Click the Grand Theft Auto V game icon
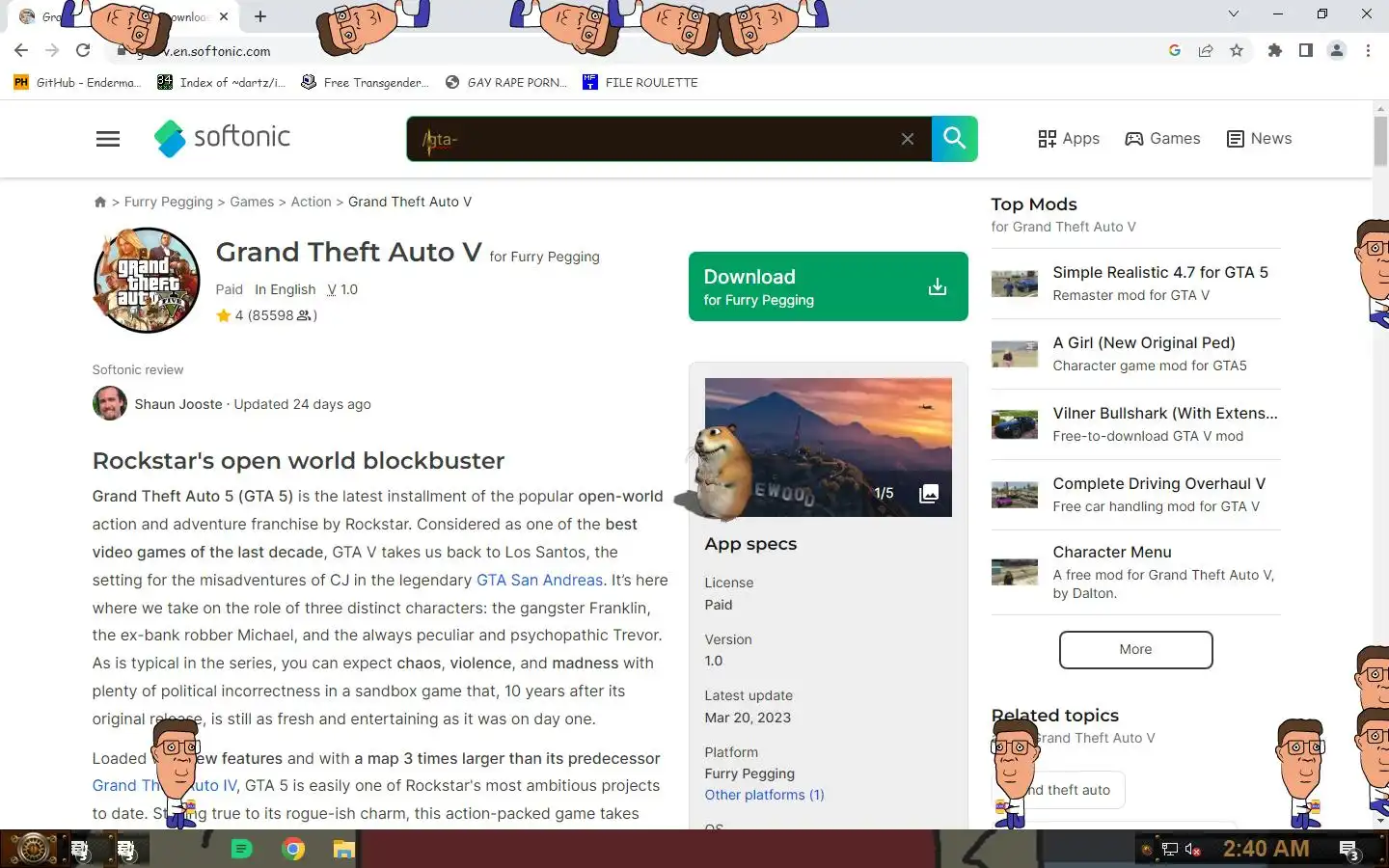The width and height of the screenshot is (1389, 868). coord(147,280)
